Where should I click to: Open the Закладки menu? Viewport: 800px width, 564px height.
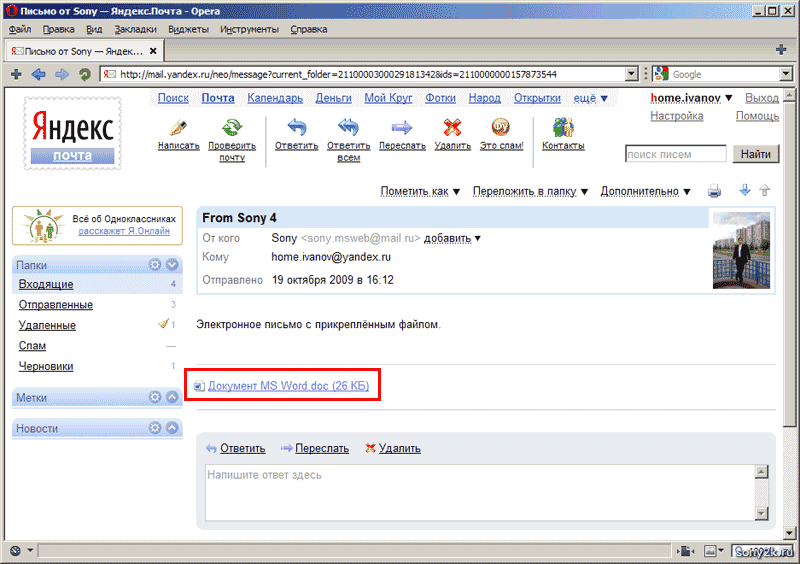(x=135, y=30)
